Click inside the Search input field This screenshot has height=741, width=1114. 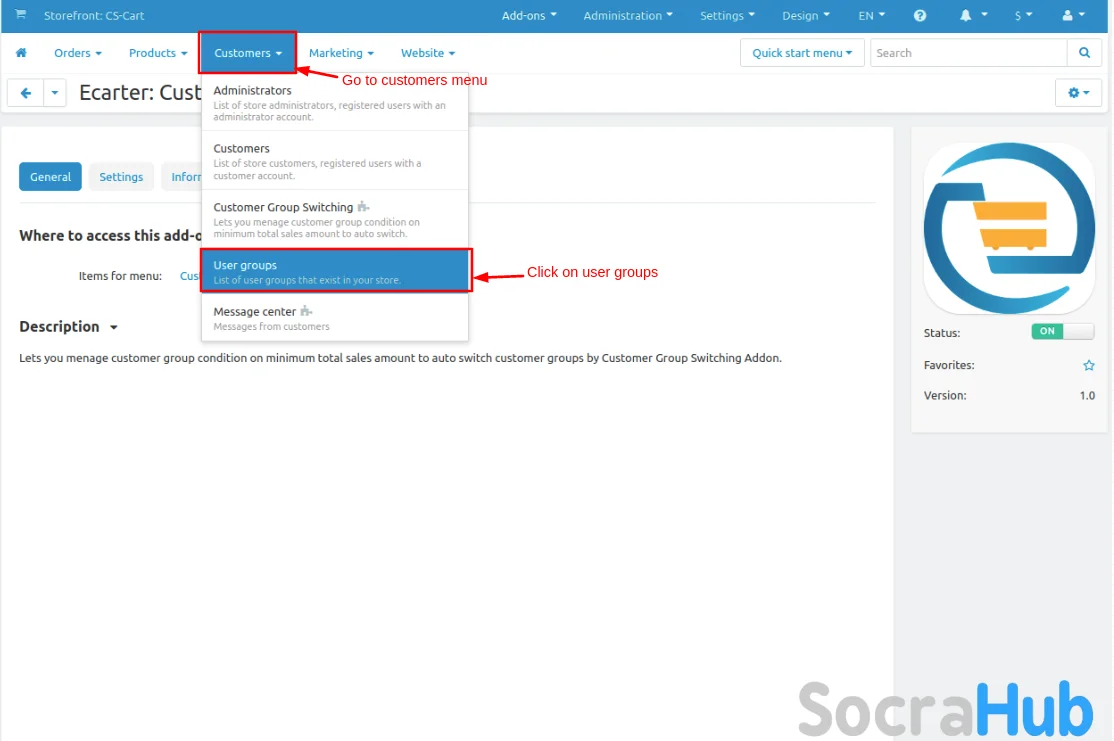[x=968, y=53]
